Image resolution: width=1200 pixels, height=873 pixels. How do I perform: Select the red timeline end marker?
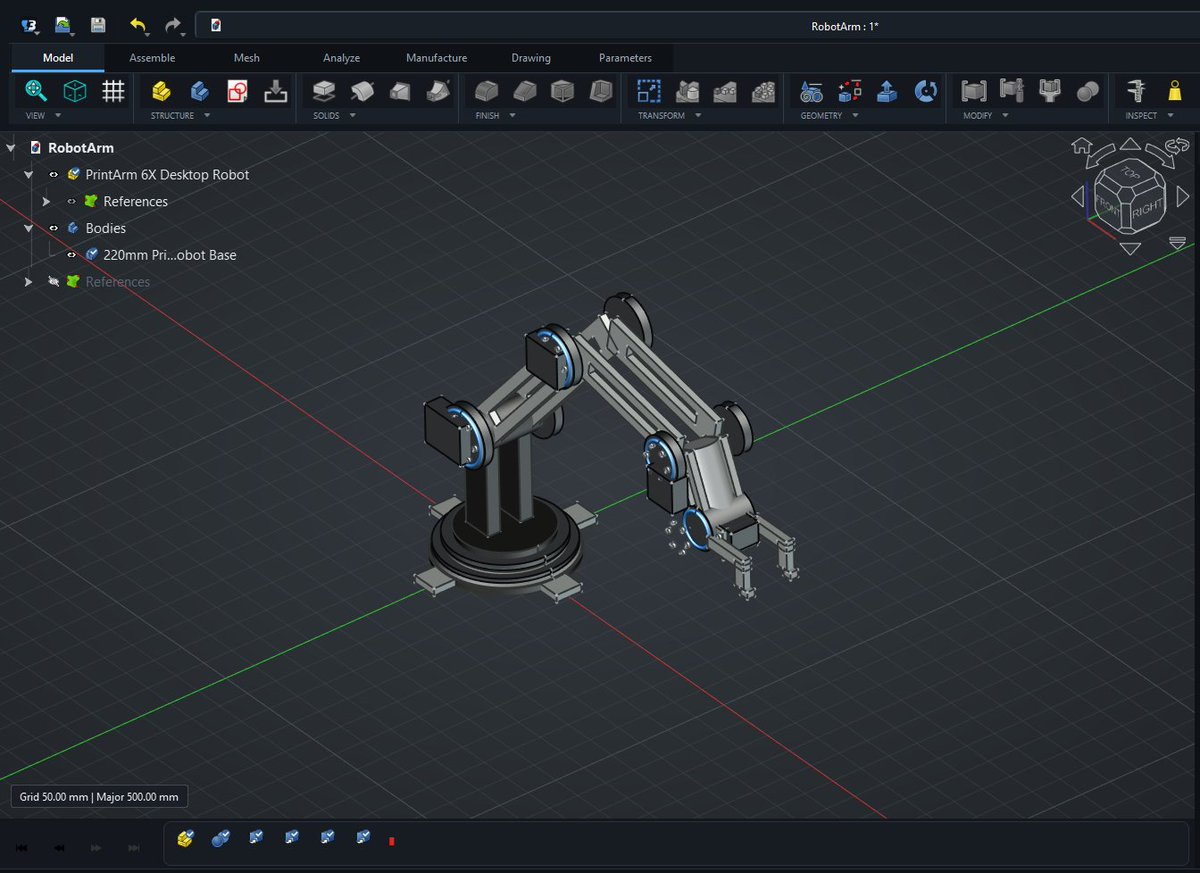tap(391, 842)
